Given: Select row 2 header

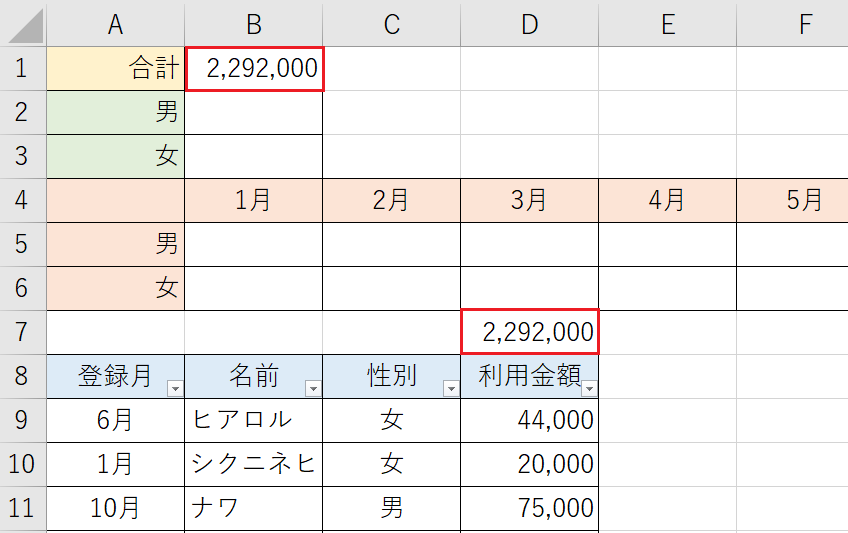Looking at the screenshot, I should [x=23, y=112].
